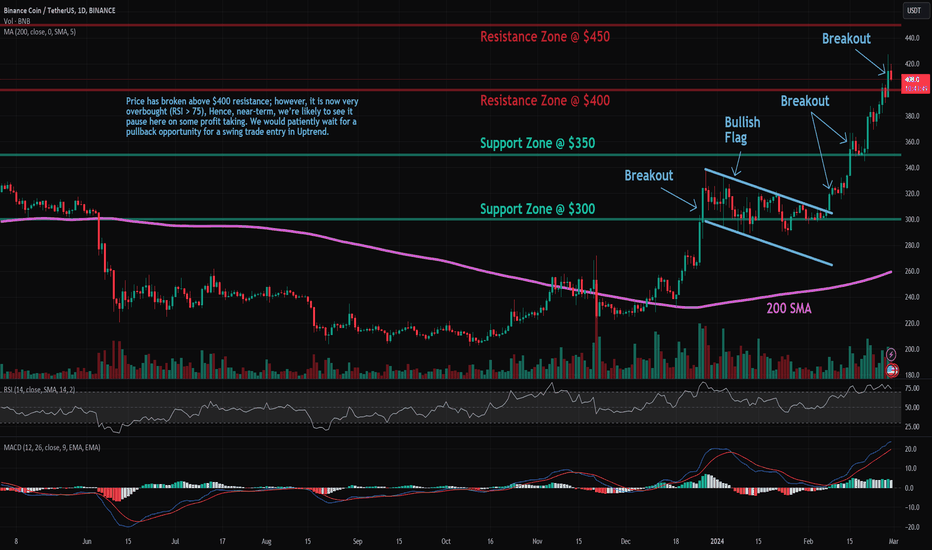This screenshot has width=932, height=550.
Task: Click the Sep date on time axis
Action: click(x=357, y=542)
